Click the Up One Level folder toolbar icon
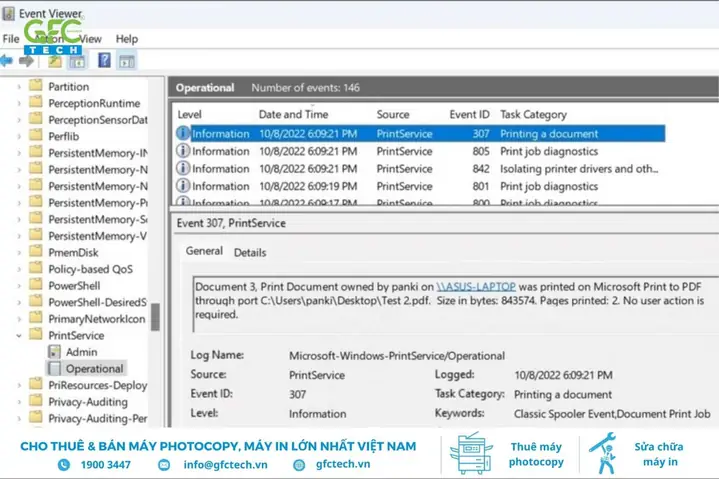 (55, 61)
